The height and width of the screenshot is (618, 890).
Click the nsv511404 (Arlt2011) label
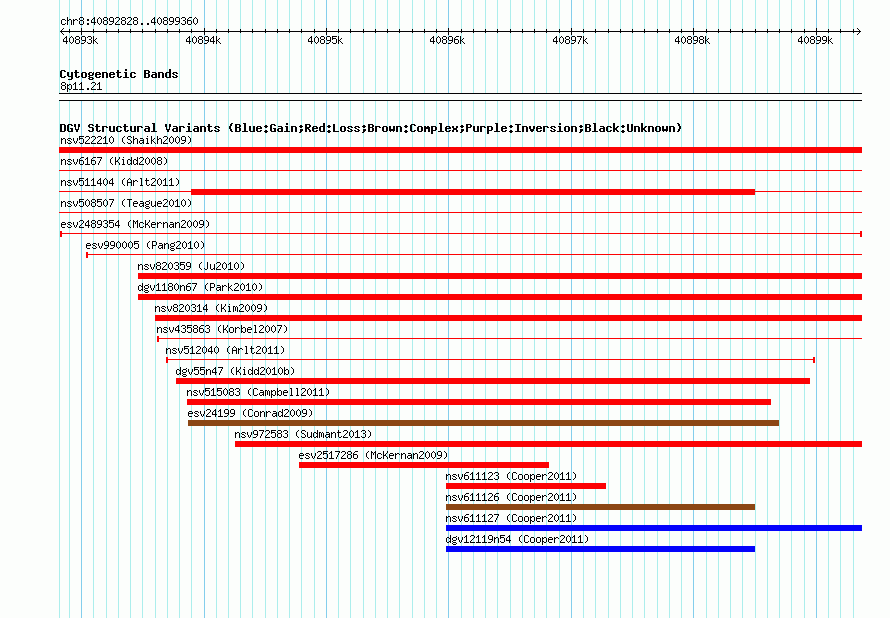pyautogui.click(x=120, y=182)
